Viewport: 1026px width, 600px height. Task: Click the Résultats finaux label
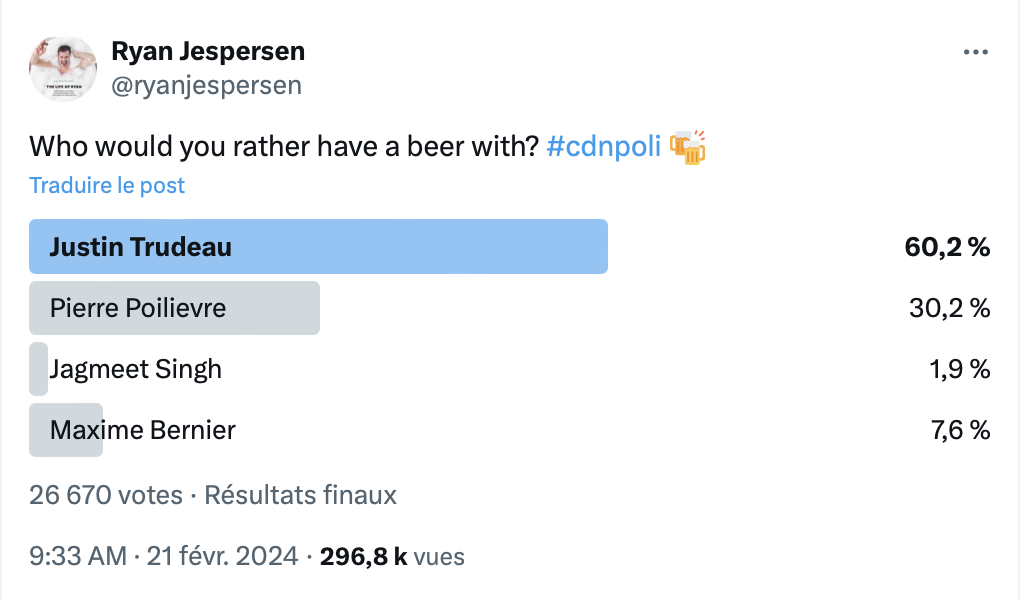tap(301, 495)
